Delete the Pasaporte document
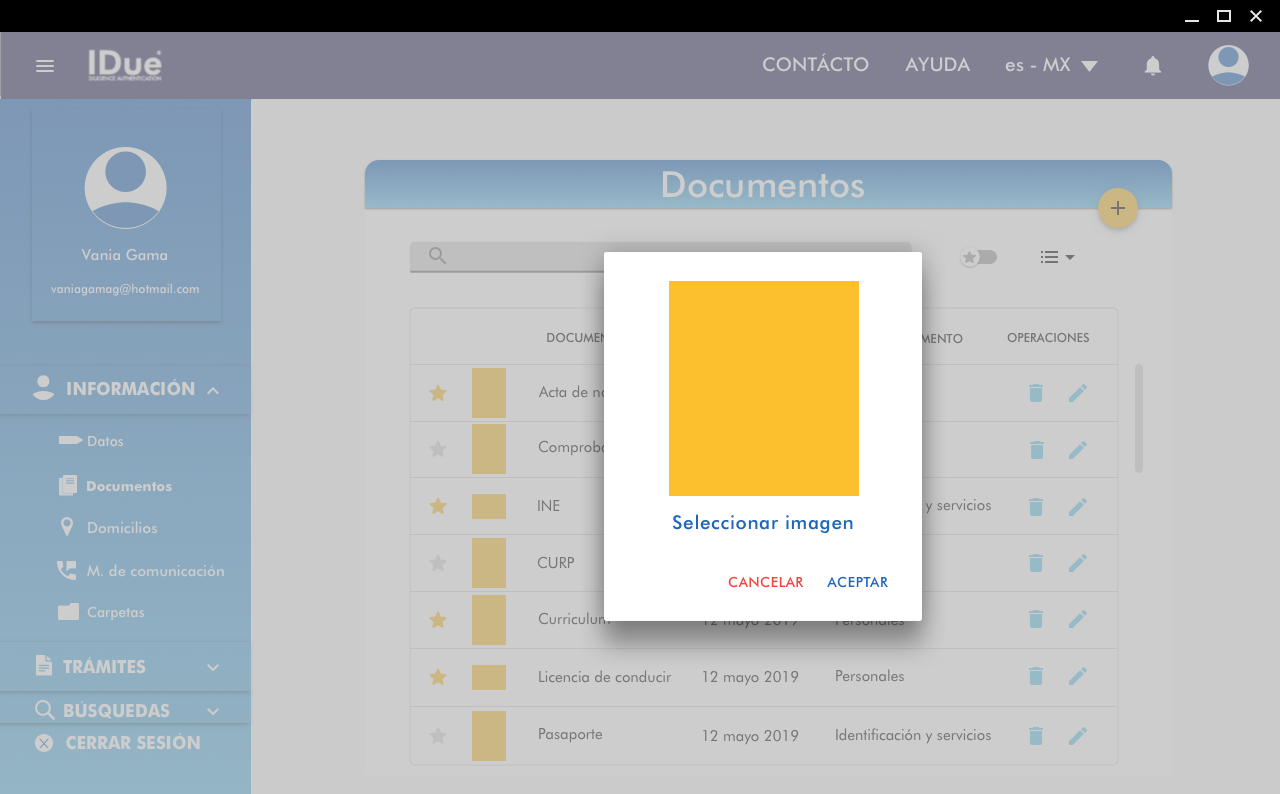1280x794 pixels. point(1036,736)
